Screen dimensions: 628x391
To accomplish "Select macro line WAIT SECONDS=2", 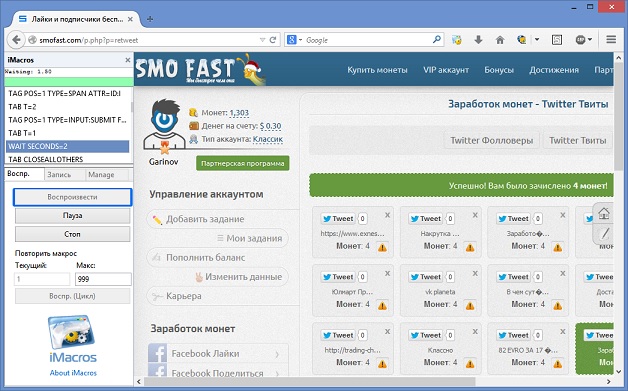I will [x=67, y=146].
